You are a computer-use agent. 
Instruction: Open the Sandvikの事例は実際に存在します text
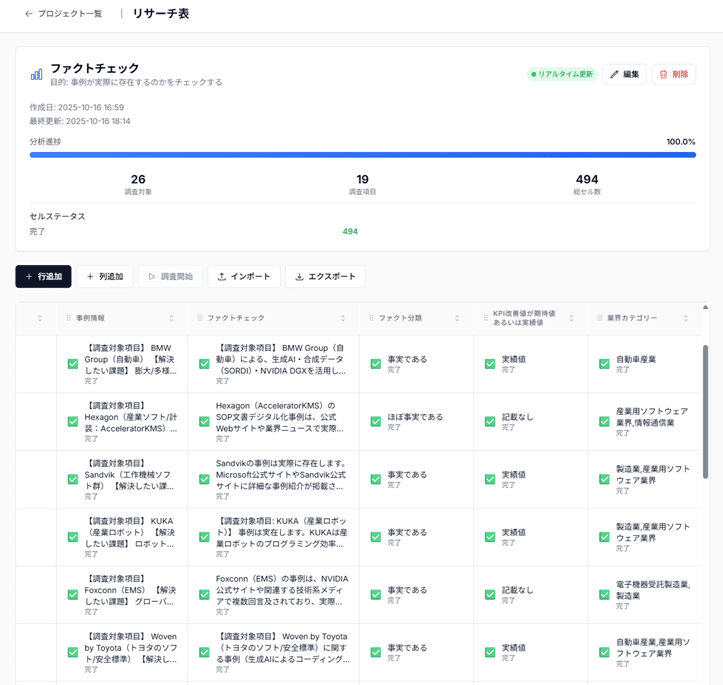point(281,475)
